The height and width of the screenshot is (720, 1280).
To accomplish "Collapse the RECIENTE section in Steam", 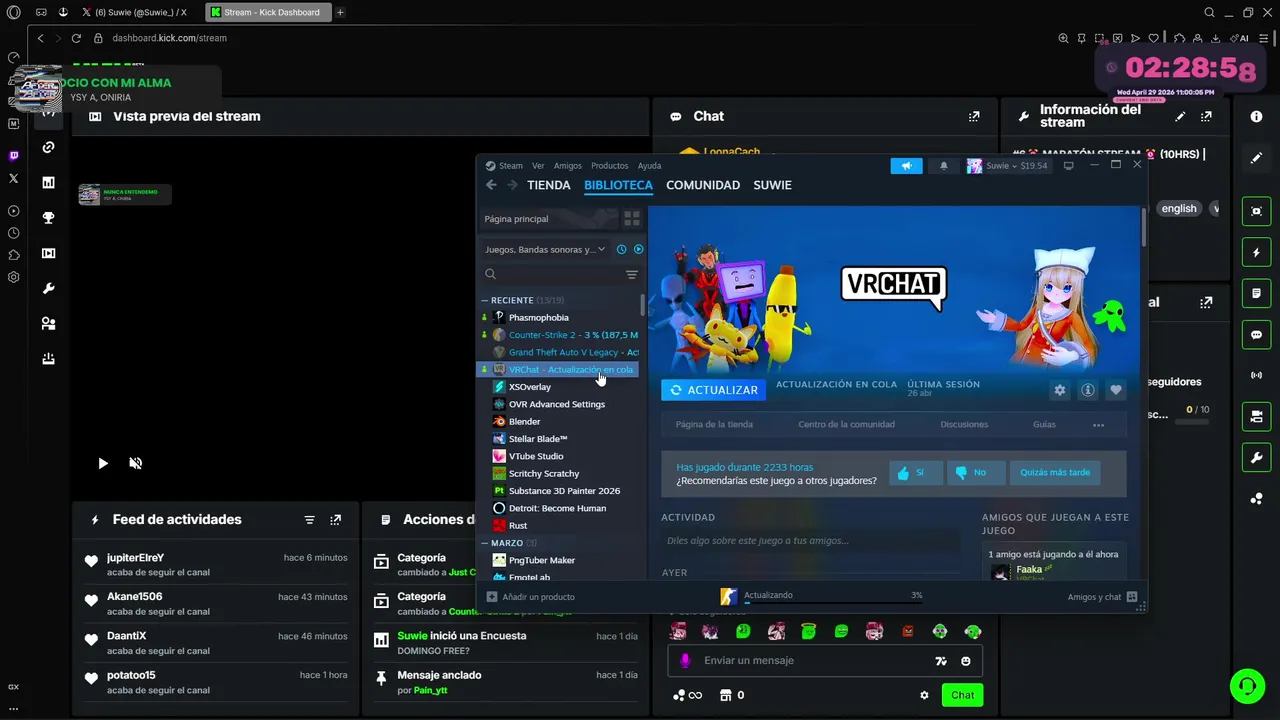I will (x=484, y=300).
